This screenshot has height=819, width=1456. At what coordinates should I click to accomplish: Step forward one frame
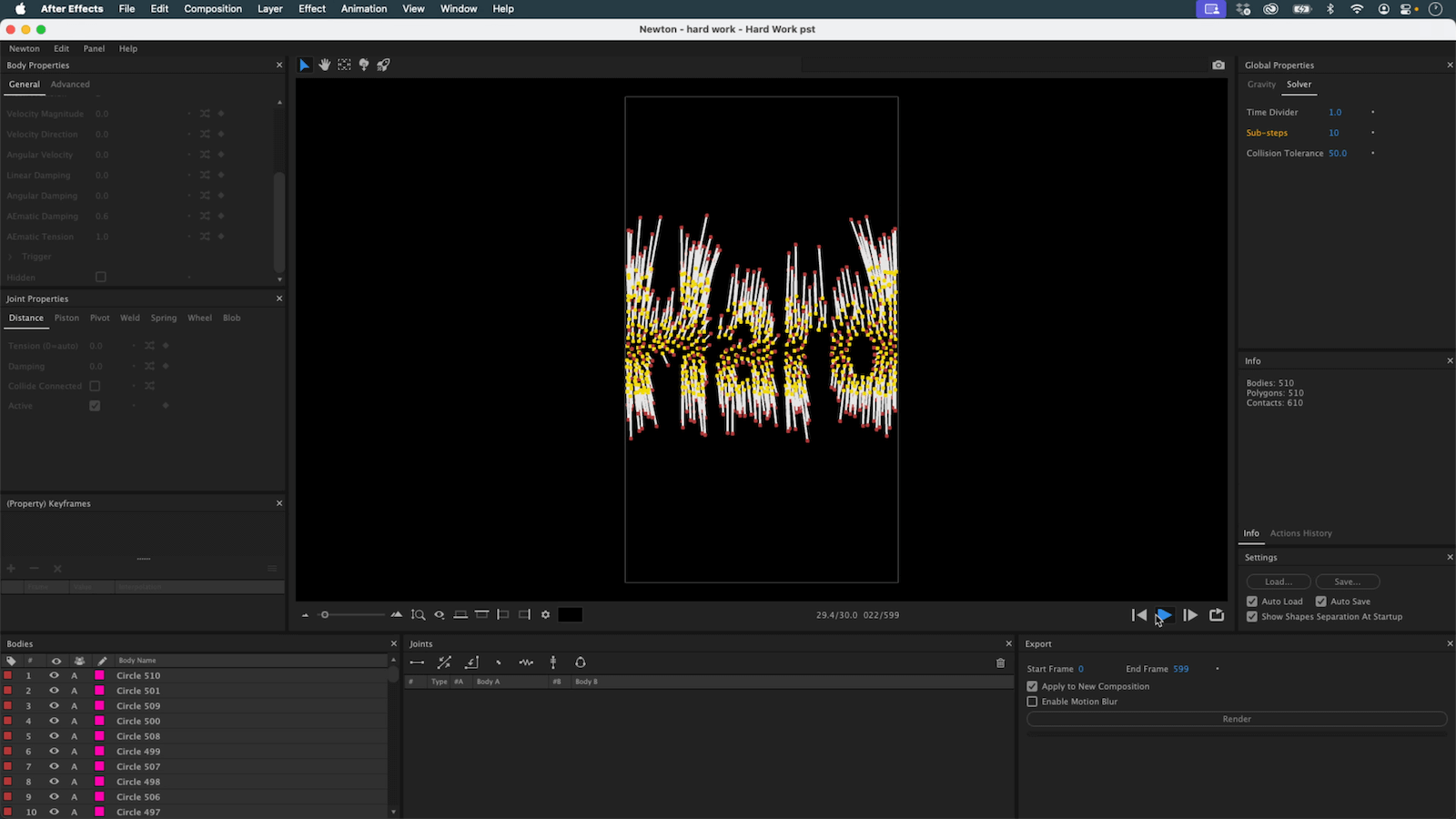tap(1190, 615)
